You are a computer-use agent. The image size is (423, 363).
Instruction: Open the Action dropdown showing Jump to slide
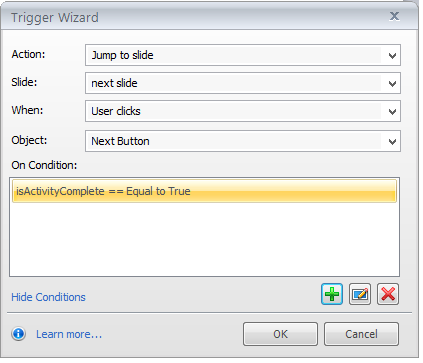click(x=243, y=55)
